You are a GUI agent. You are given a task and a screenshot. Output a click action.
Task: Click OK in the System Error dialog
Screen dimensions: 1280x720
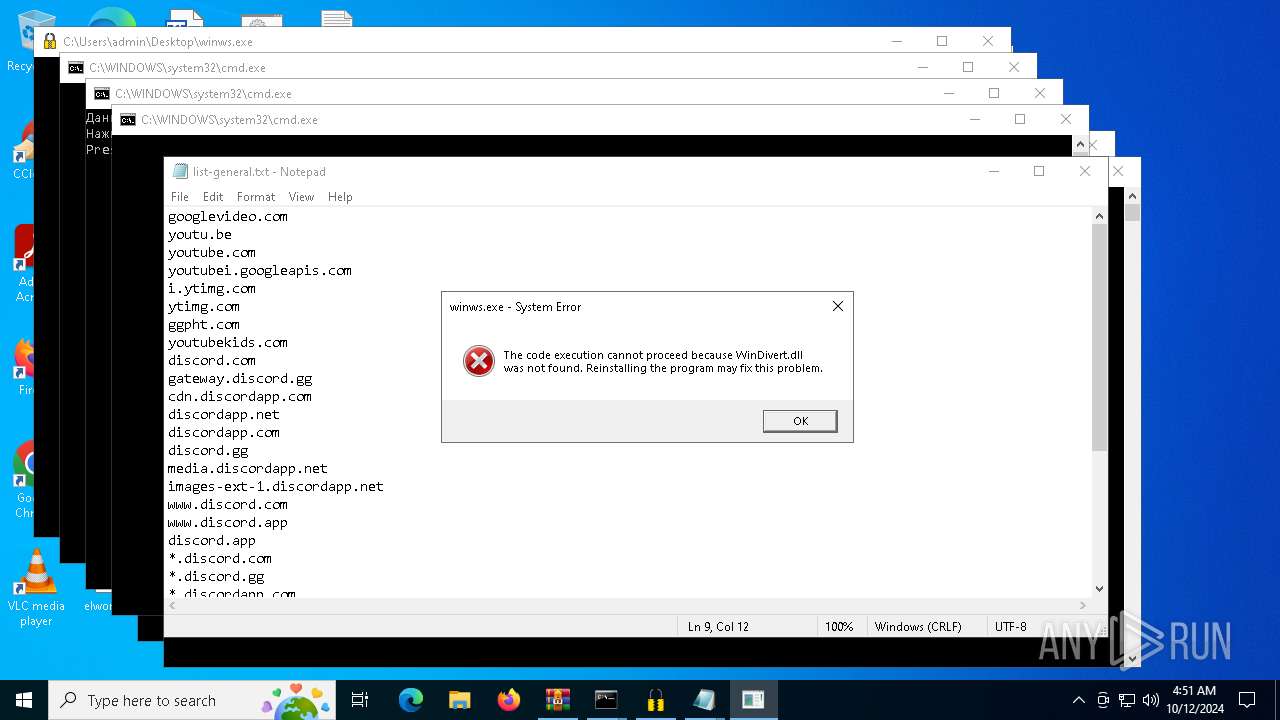pyautogui.click(x=800, y=421)
